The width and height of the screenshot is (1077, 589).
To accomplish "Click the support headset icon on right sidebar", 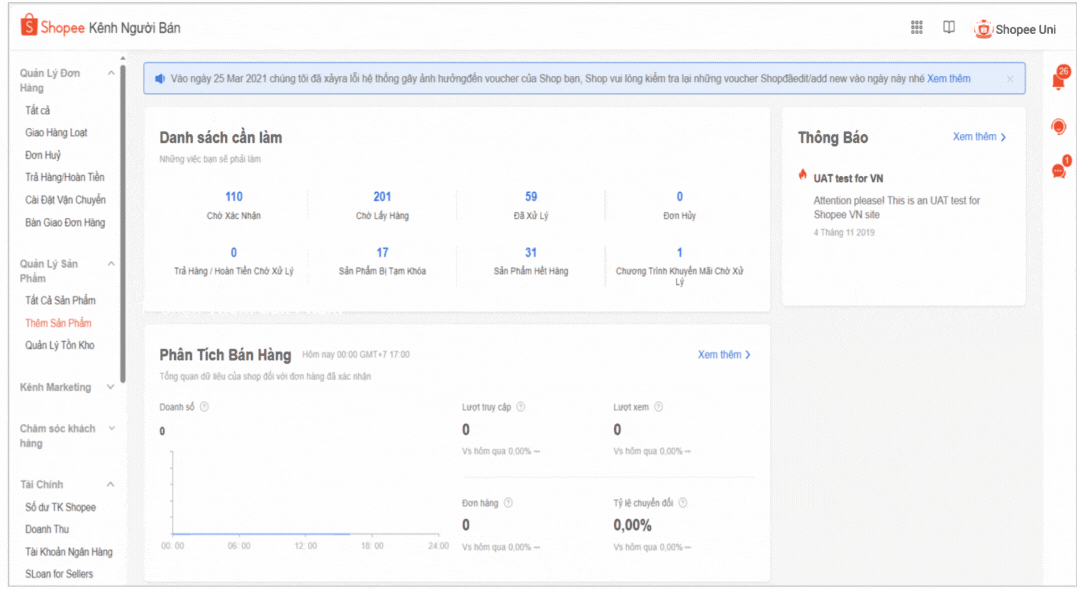I will pos(1059,127).
